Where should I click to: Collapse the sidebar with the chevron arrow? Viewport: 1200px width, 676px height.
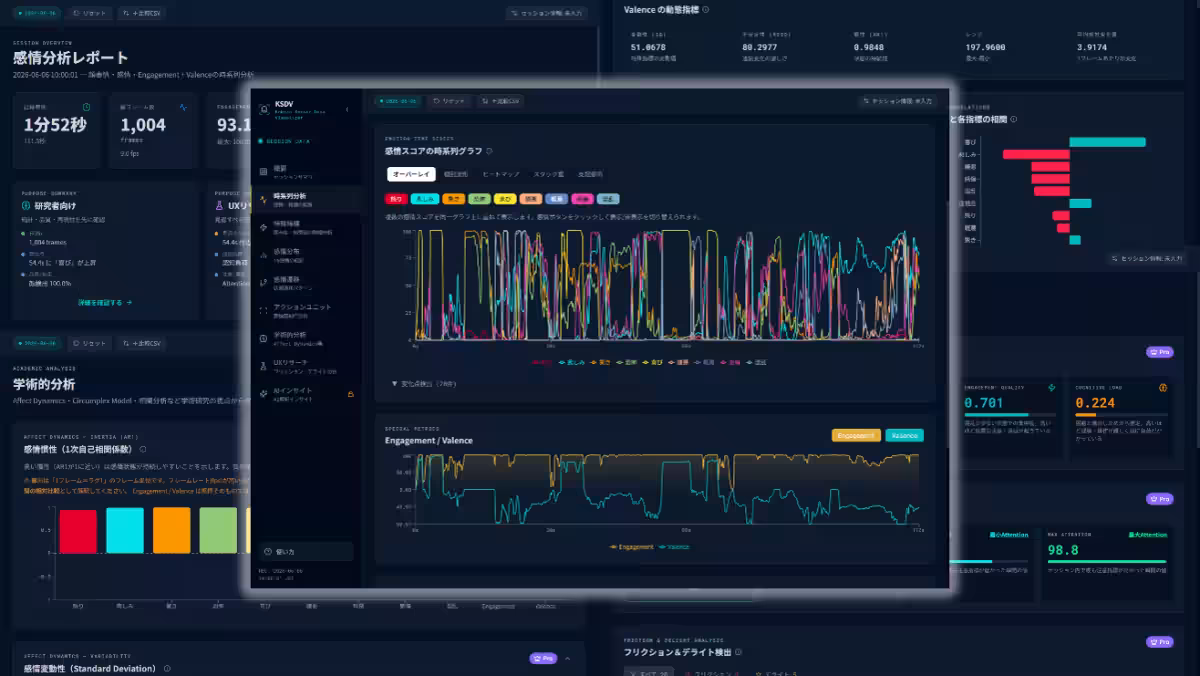point(348,109)
